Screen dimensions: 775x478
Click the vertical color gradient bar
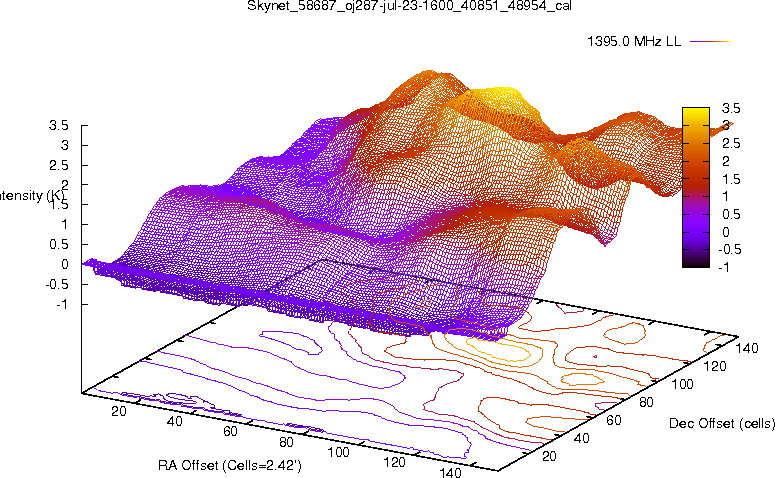click(695, 187)
